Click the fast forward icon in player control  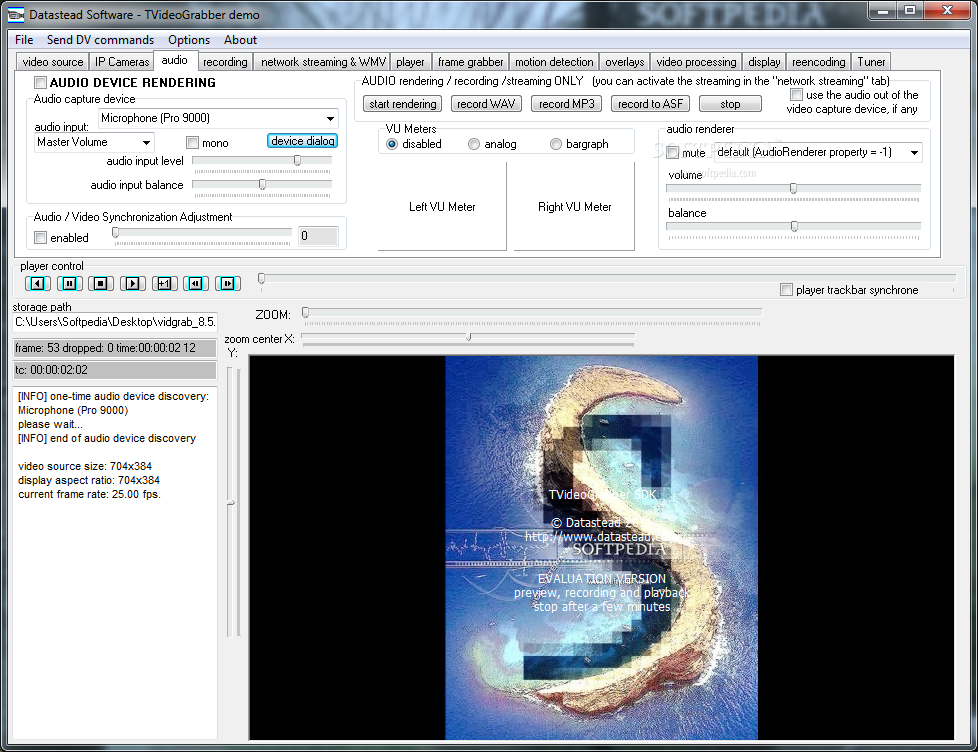click(x=228, y=284)
